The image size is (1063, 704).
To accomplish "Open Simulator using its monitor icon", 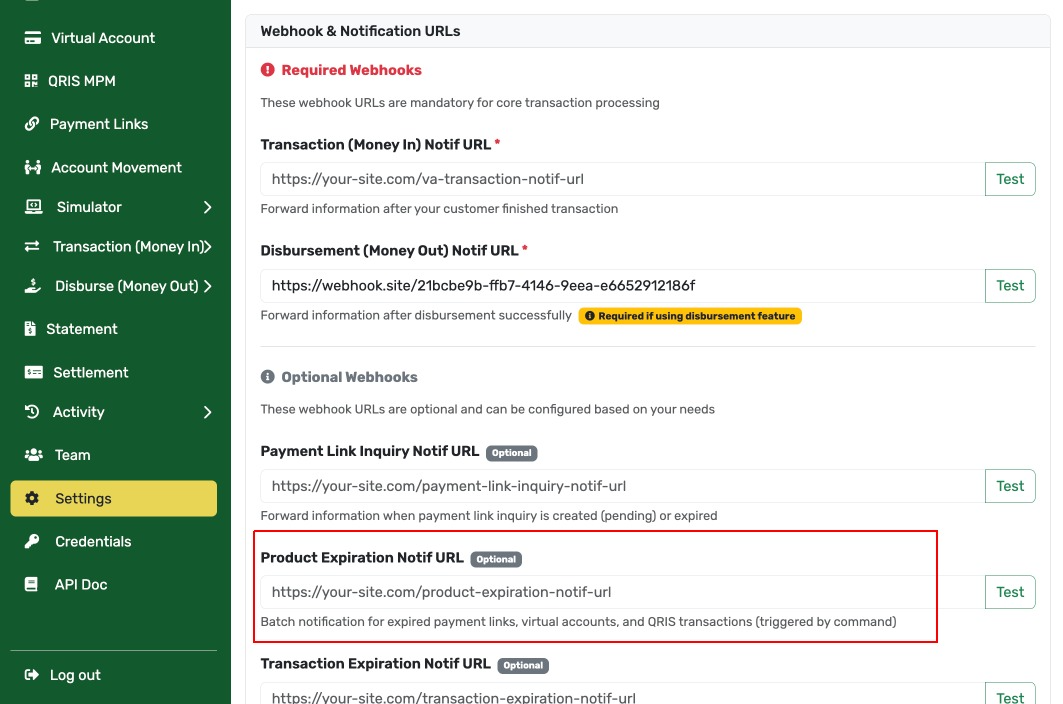I will point(33,207).
